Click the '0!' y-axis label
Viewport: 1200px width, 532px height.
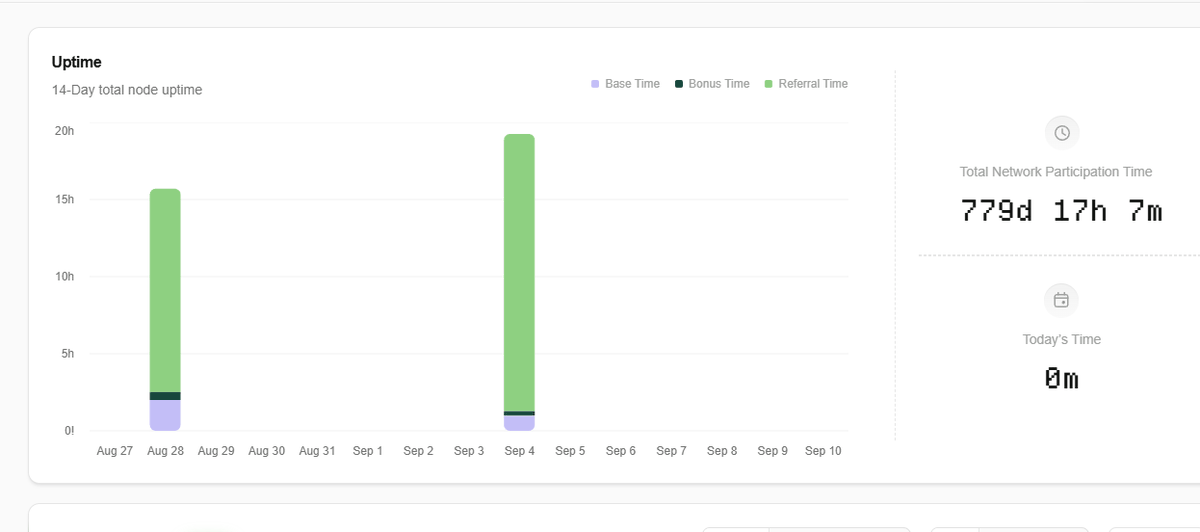[69, 431]
